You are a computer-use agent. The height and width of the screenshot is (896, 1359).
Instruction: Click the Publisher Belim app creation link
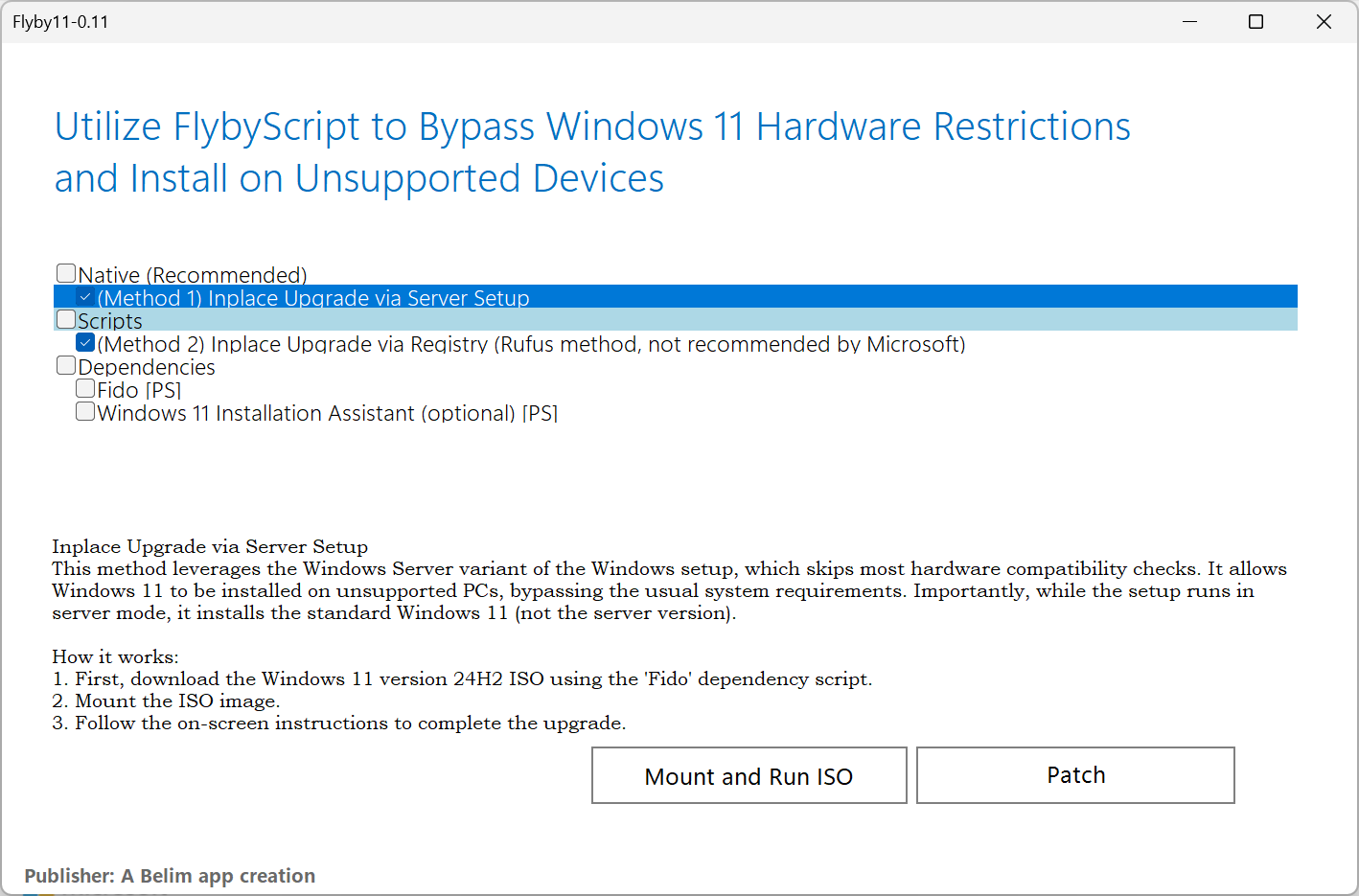coord(170,876)
